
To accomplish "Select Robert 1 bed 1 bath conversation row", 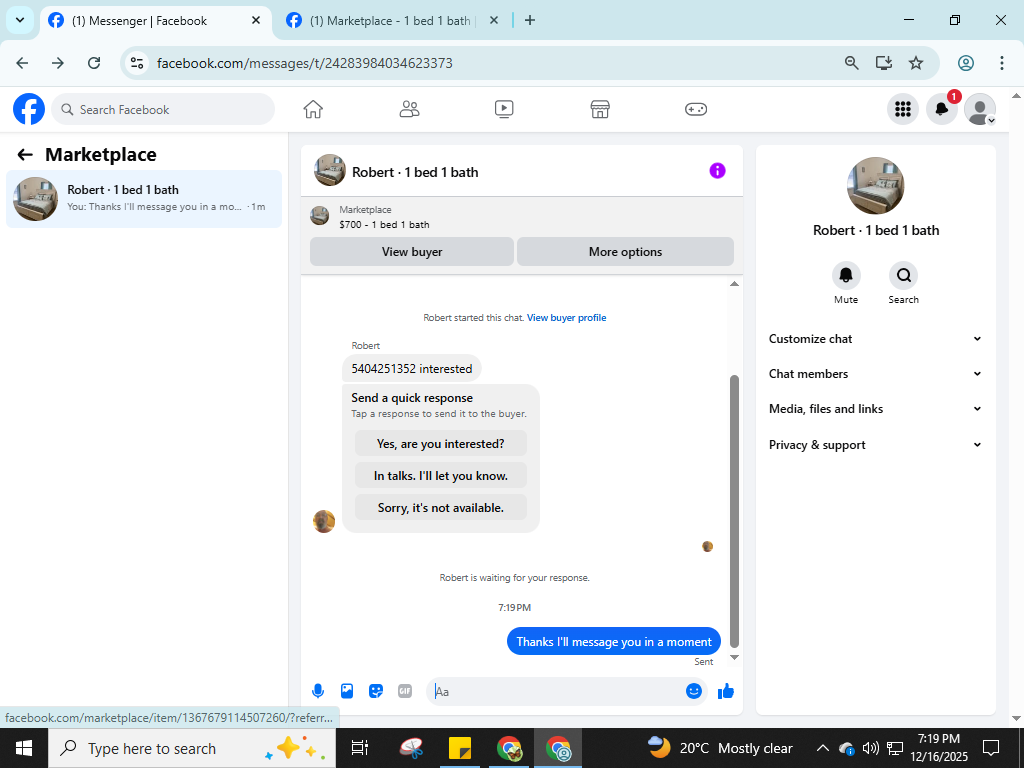I will click(x=144, y=199).
